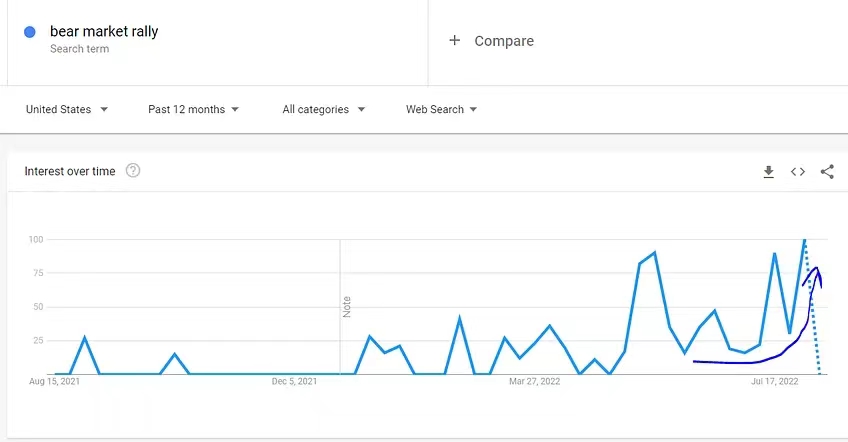Select the bear market rally search term
Viewport: 848px width, 442px height.
[x=104, y=32]
